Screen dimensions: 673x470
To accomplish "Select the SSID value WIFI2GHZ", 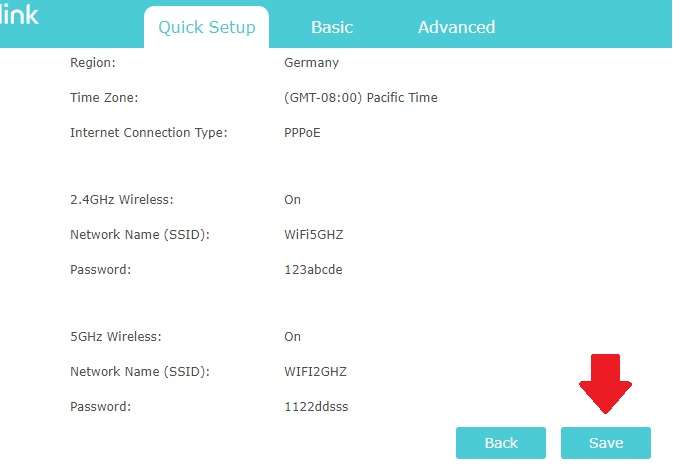I will tap(315, 371).
